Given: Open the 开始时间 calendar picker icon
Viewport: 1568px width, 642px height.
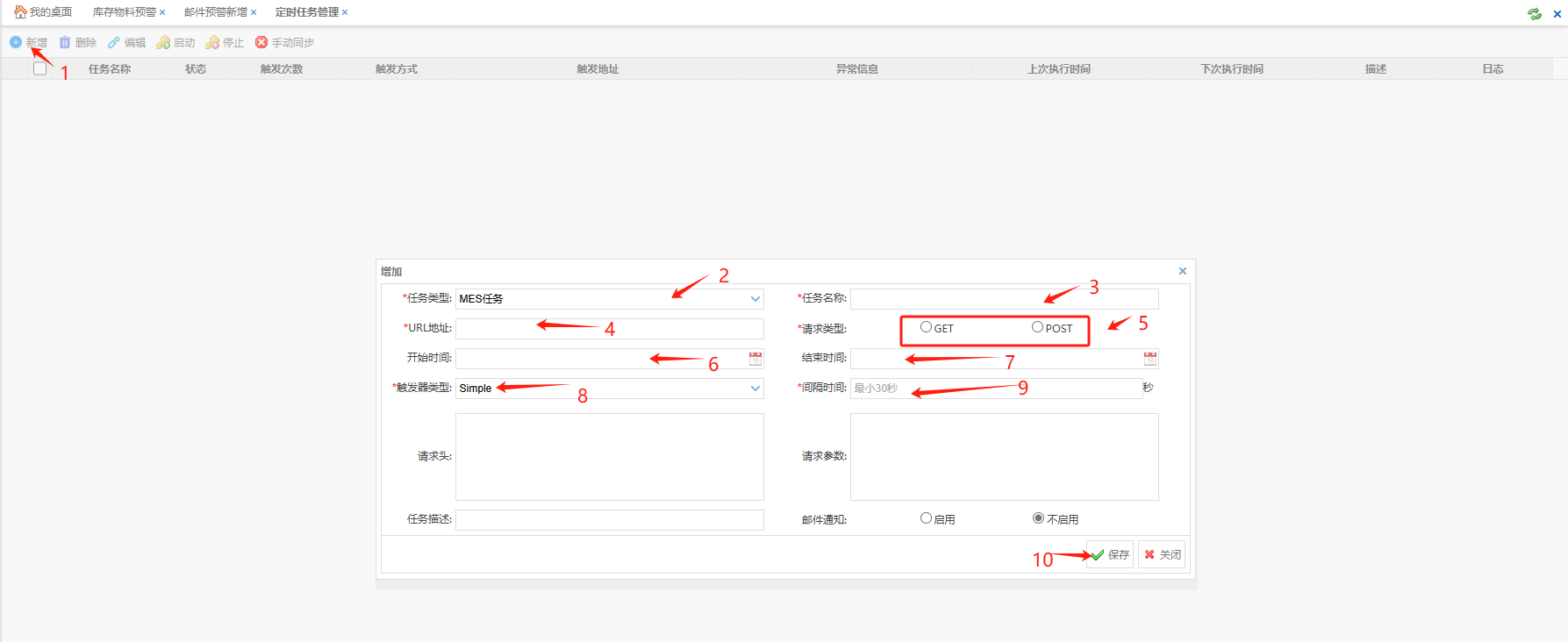Looking at the screenshot, I should (x=755, y=358).
